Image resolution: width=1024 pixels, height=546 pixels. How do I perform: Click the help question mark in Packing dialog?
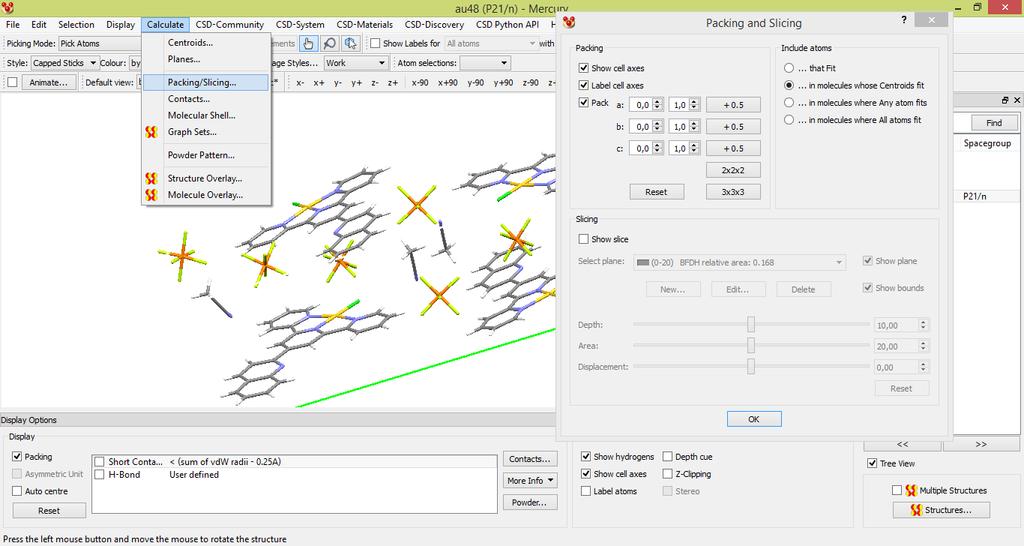coord(904,20)
